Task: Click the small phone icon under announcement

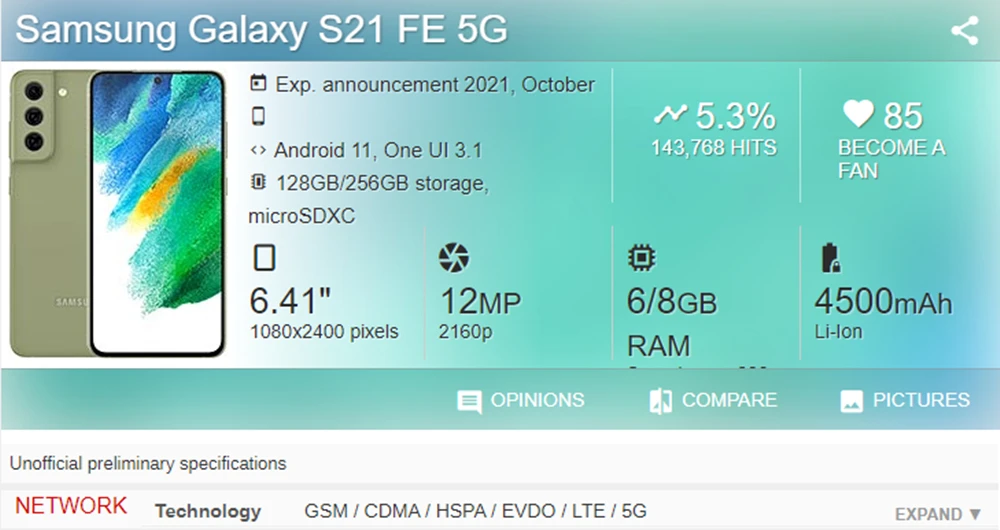Action: coord(258,117)
